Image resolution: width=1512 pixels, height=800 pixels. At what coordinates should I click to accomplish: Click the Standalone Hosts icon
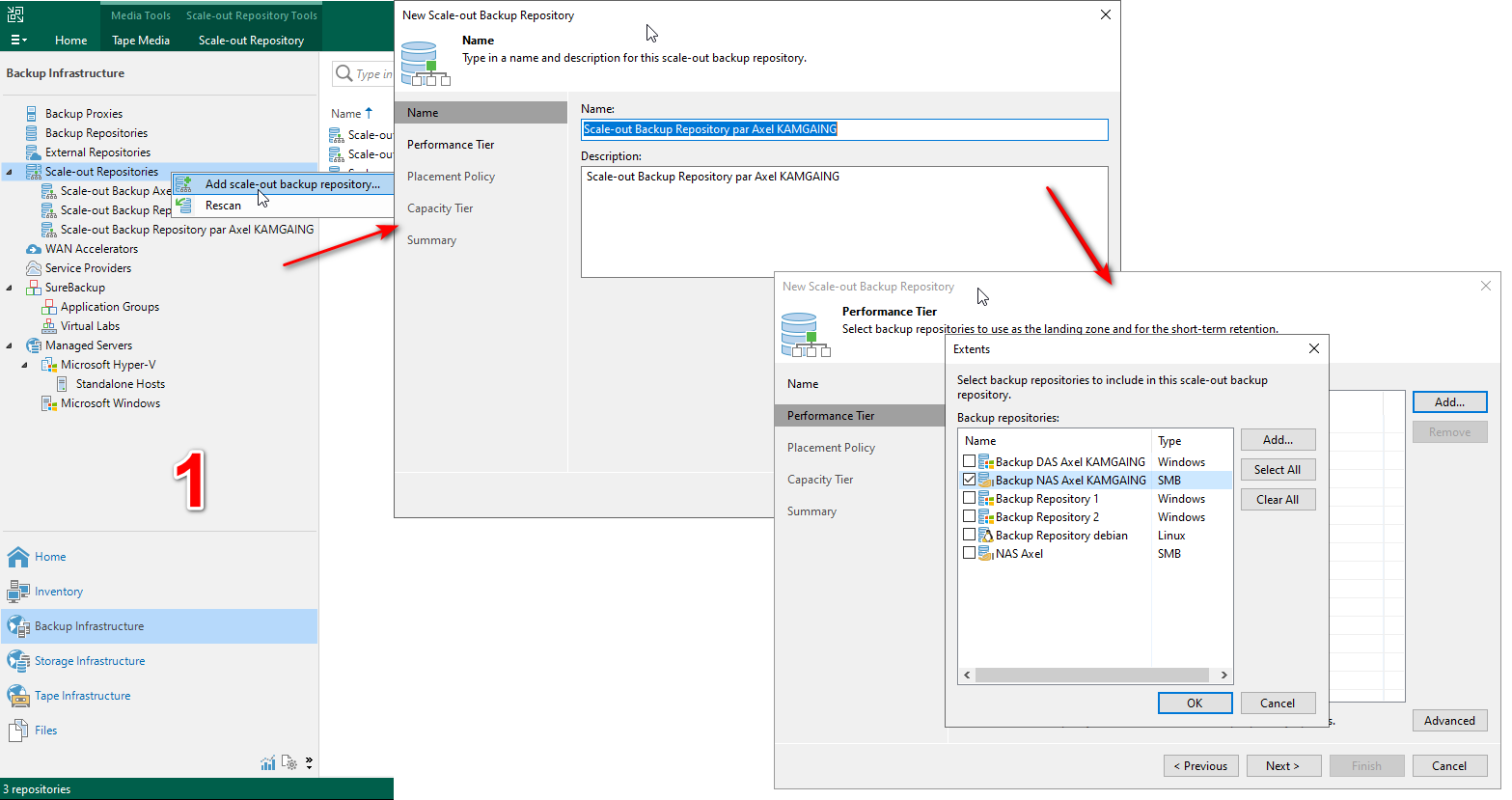[62, 384]
